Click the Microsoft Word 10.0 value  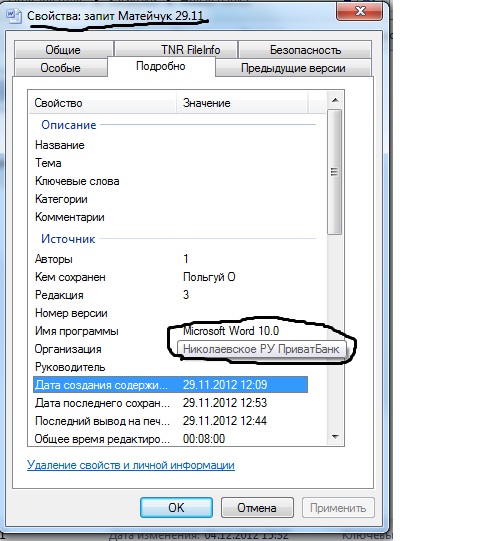231,331
